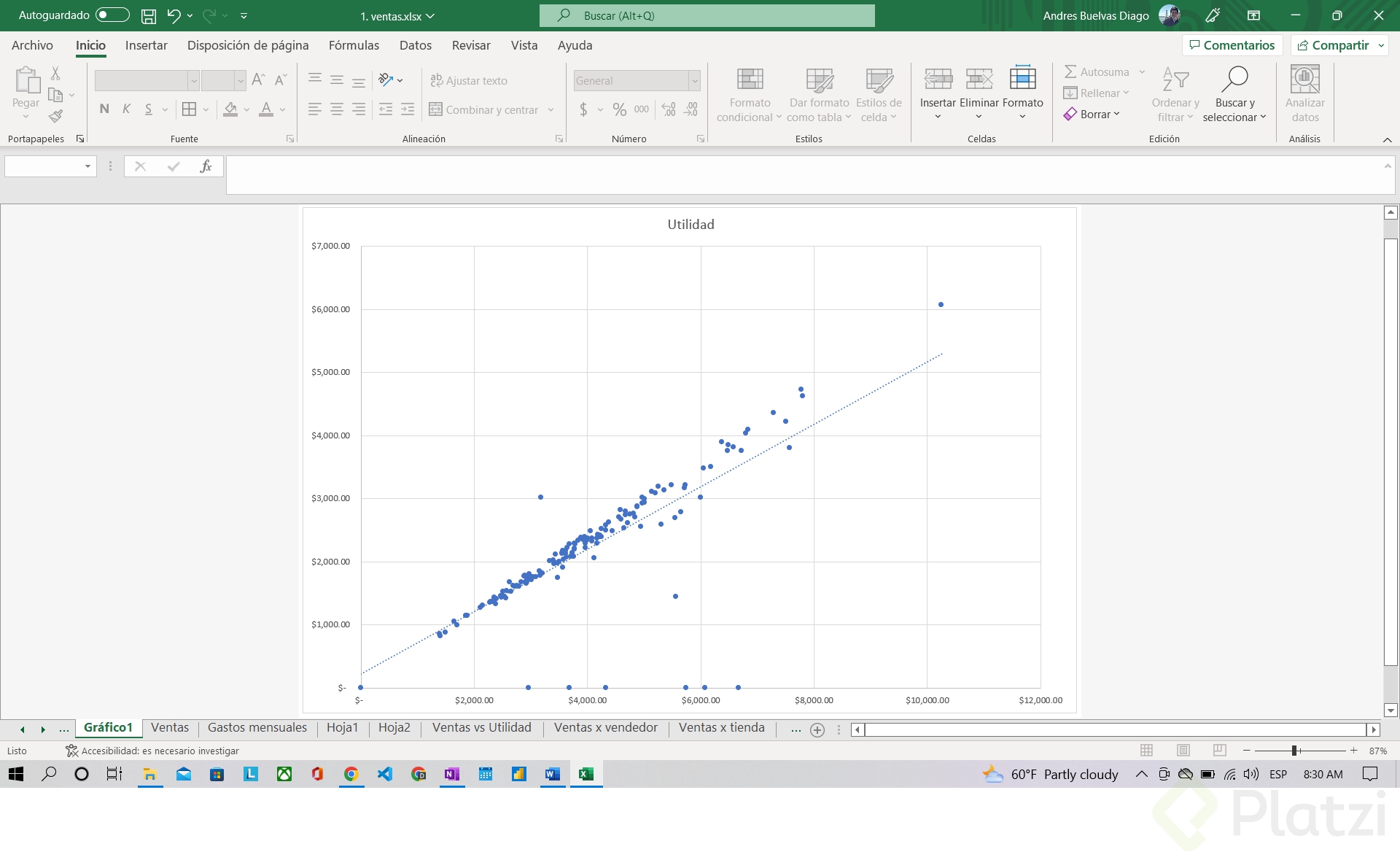Click the Insertar cells icon
Viewport: 1400px width, 860px height.
(x=938, y=80)
